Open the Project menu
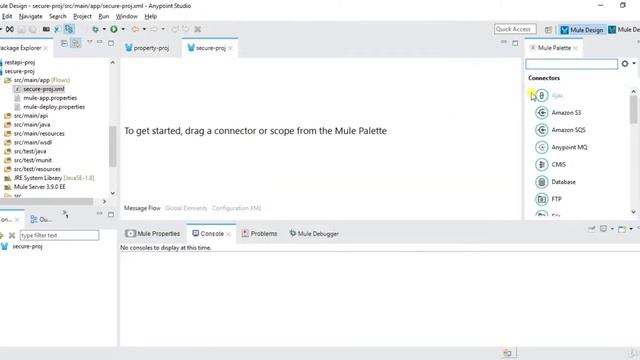This screenshot has height=360, width=640. tap(82, 16)
